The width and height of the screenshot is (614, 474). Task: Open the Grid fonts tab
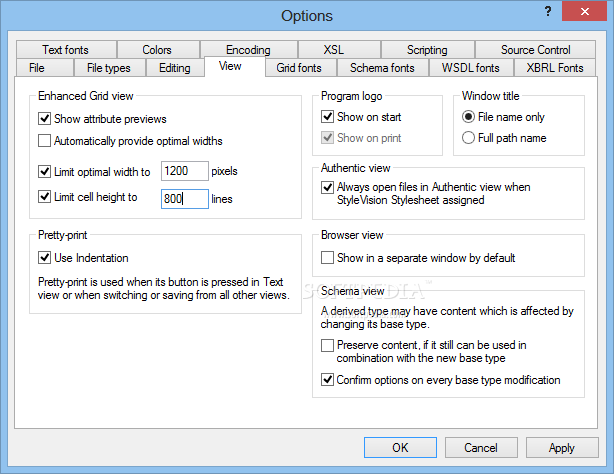[301, 68]
